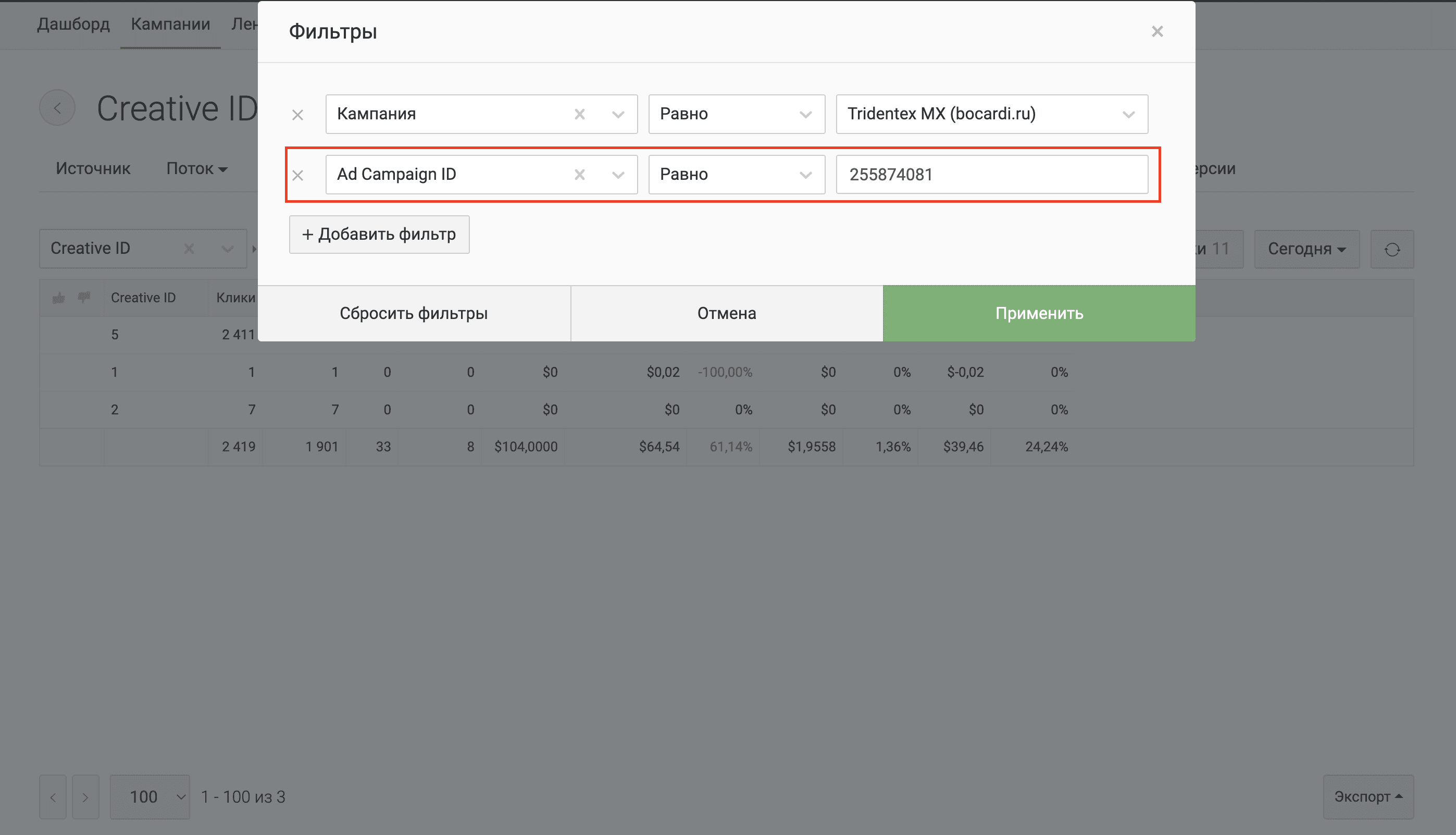Go to next page arrow
The image size is (1456, 835).
85,796
